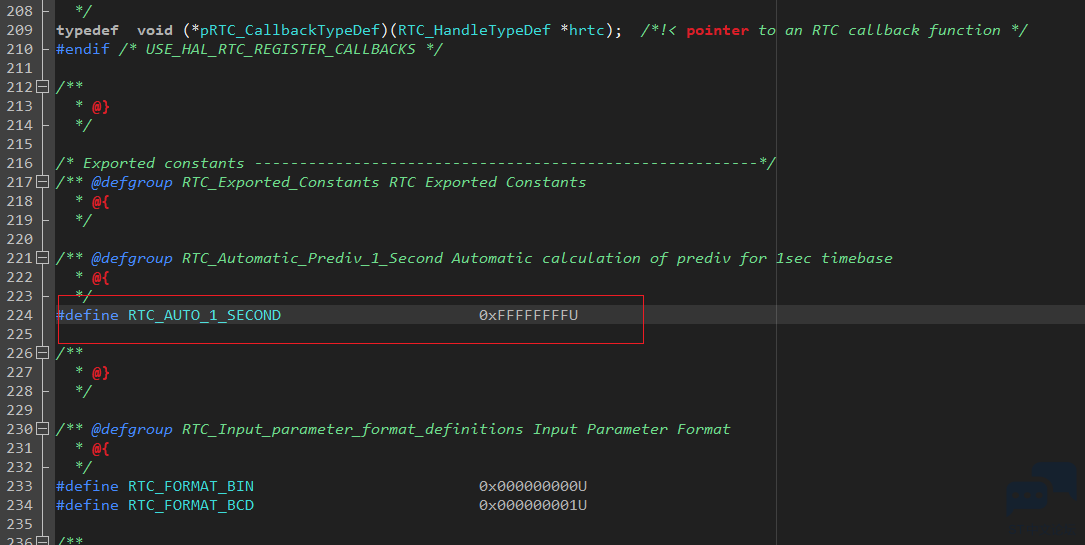This screenshot has height=545, width=1085.
Task: Click the typedef keyword on line 209
Action: (x=87, y=30)
